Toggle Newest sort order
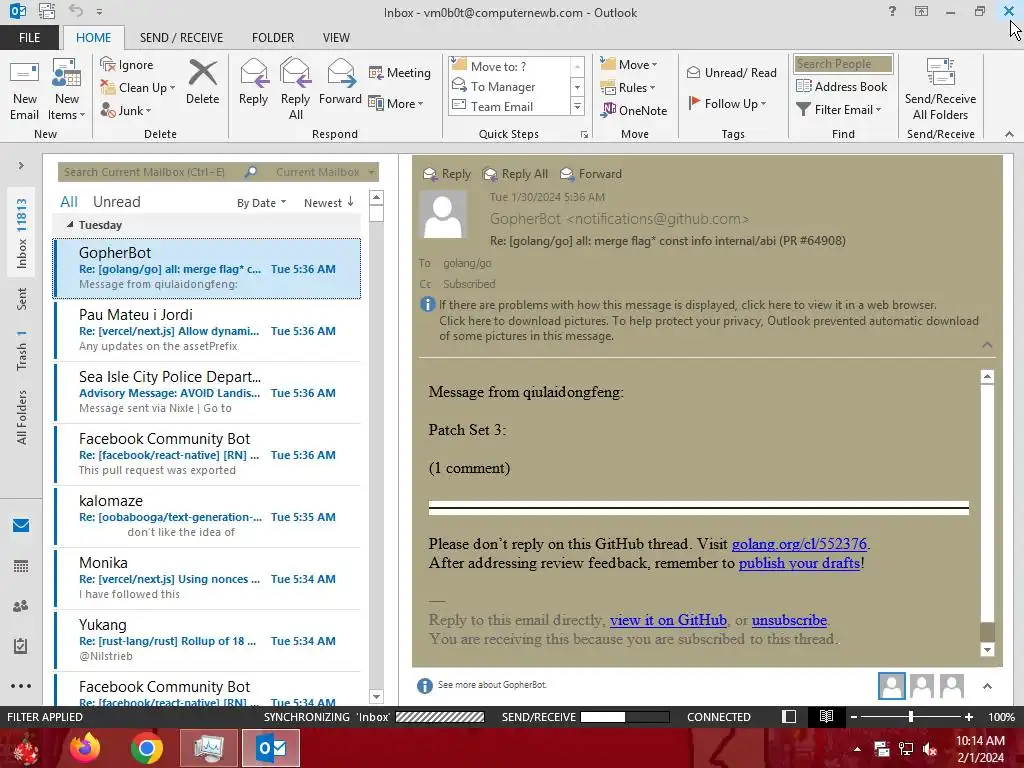The width and height of the screenshot is (1024, 768). [328, 203]
